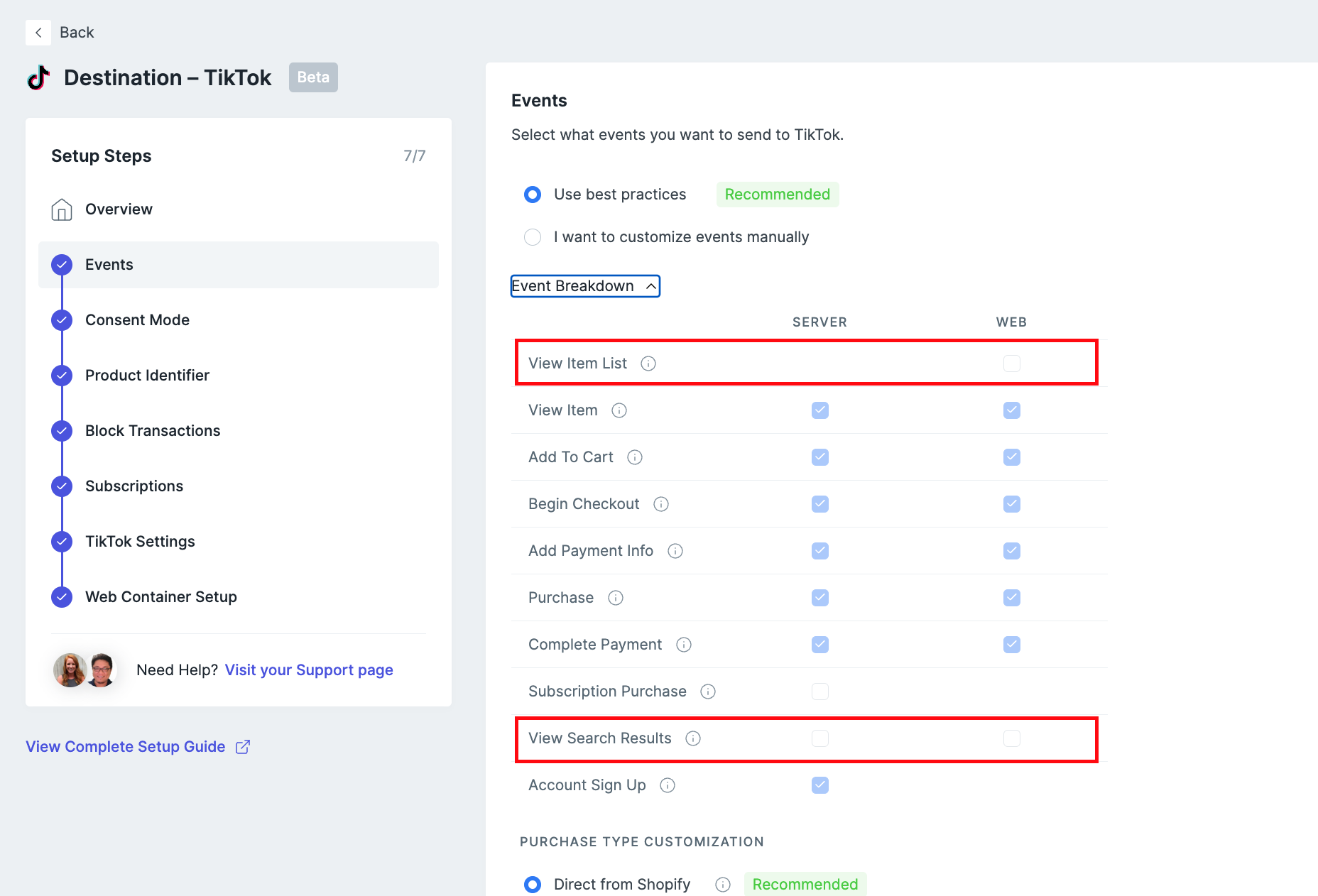Image resolution: width=1318 pixels, height=896 pixels.
Task: Click the TikTok Settings checkmark icon
Action: click(x=62, y=542)
